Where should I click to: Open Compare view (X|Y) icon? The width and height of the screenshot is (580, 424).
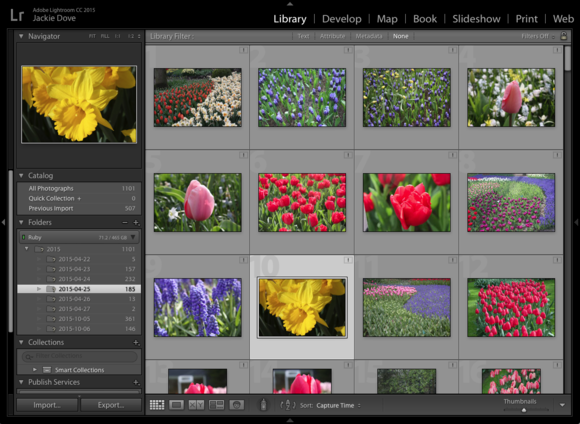(x=196, y=405)
